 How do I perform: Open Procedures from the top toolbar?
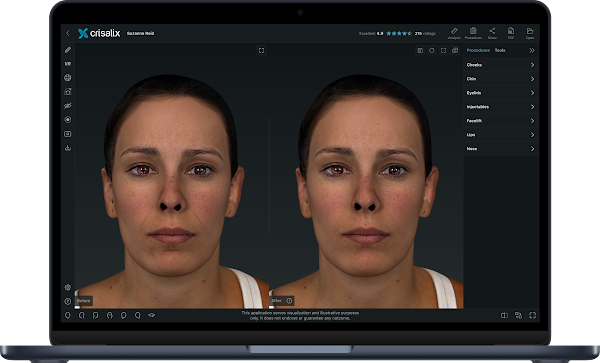(x=473, y=33)
